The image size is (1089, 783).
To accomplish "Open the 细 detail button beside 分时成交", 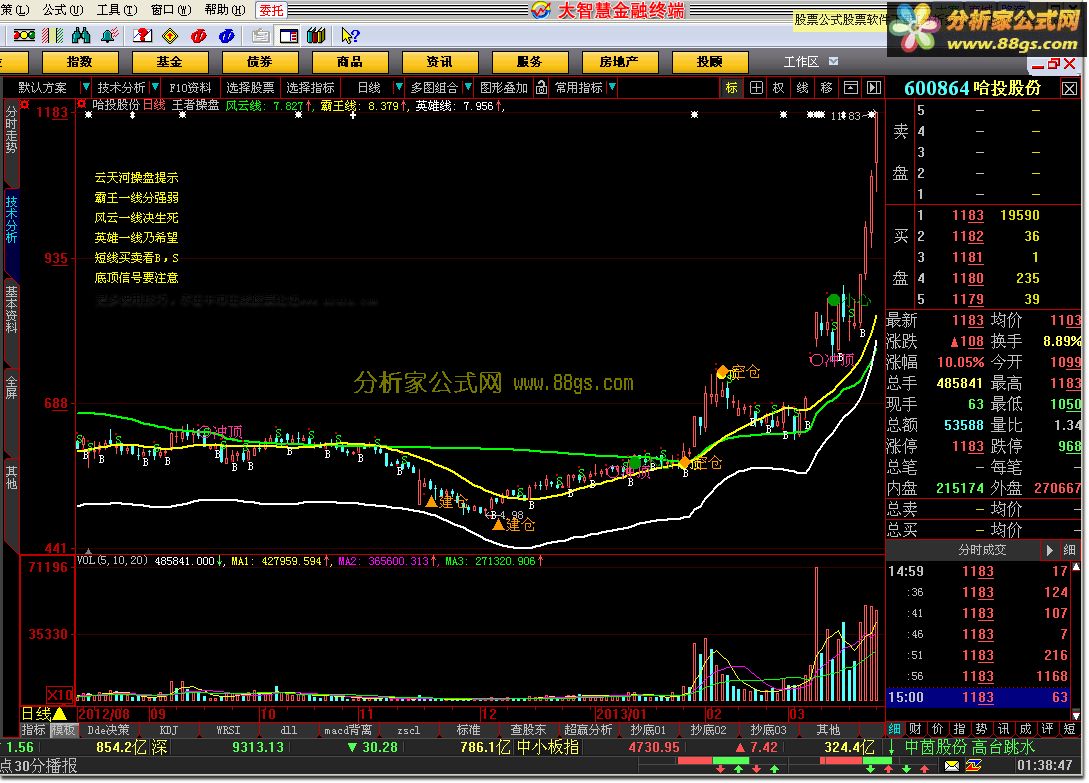I will point(1069,550).
